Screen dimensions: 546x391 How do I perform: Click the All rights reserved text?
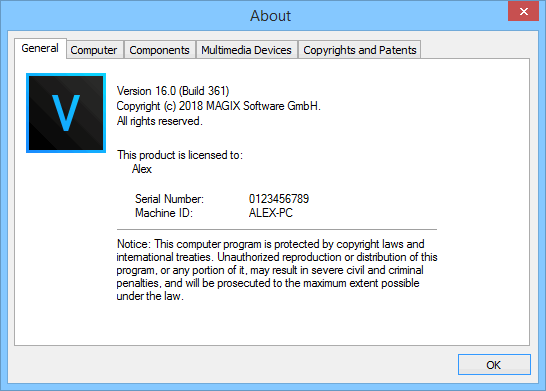click(x=159, y=121)
